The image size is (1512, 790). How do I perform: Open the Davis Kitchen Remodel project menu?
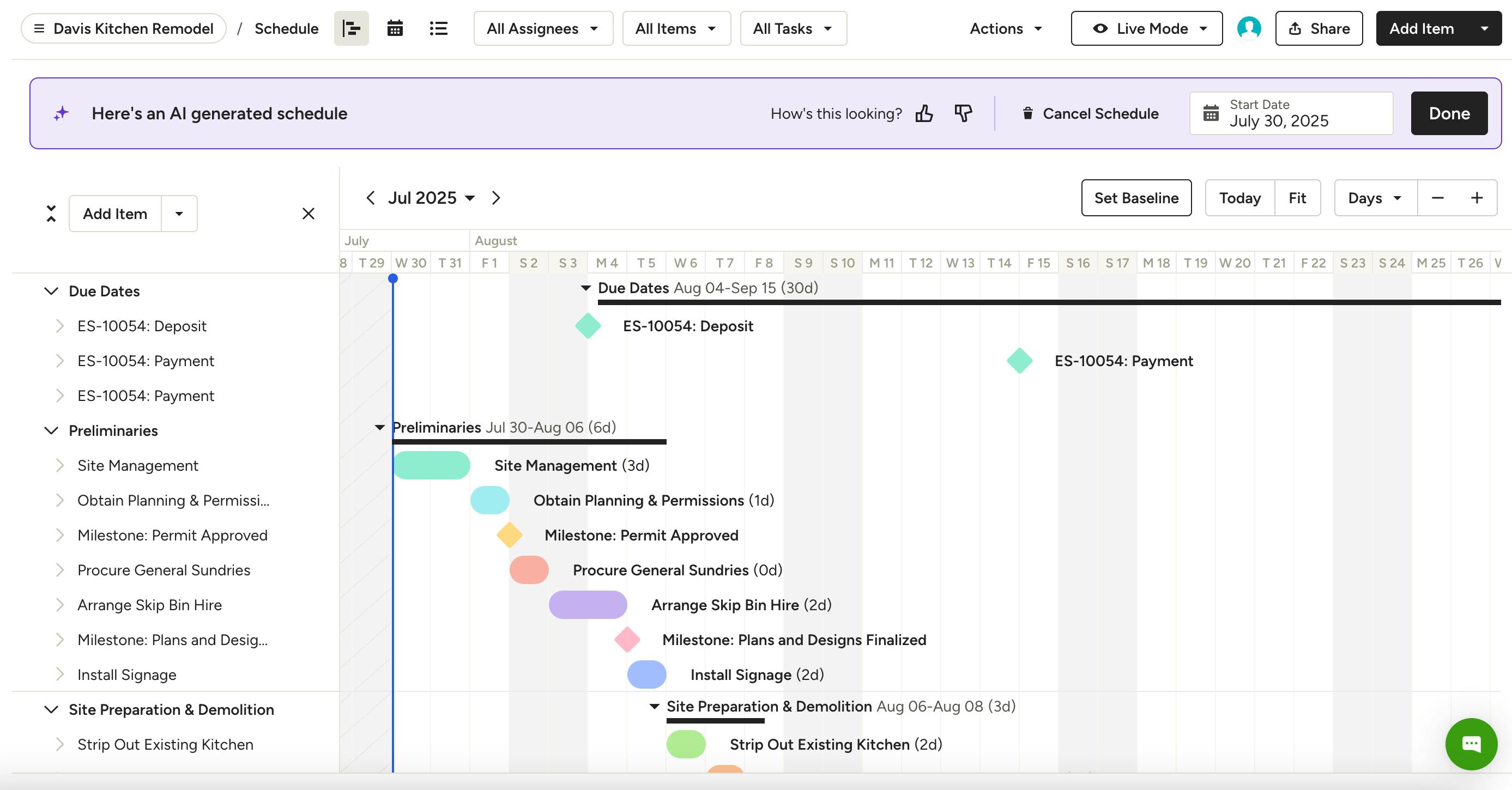pos(124,28)
